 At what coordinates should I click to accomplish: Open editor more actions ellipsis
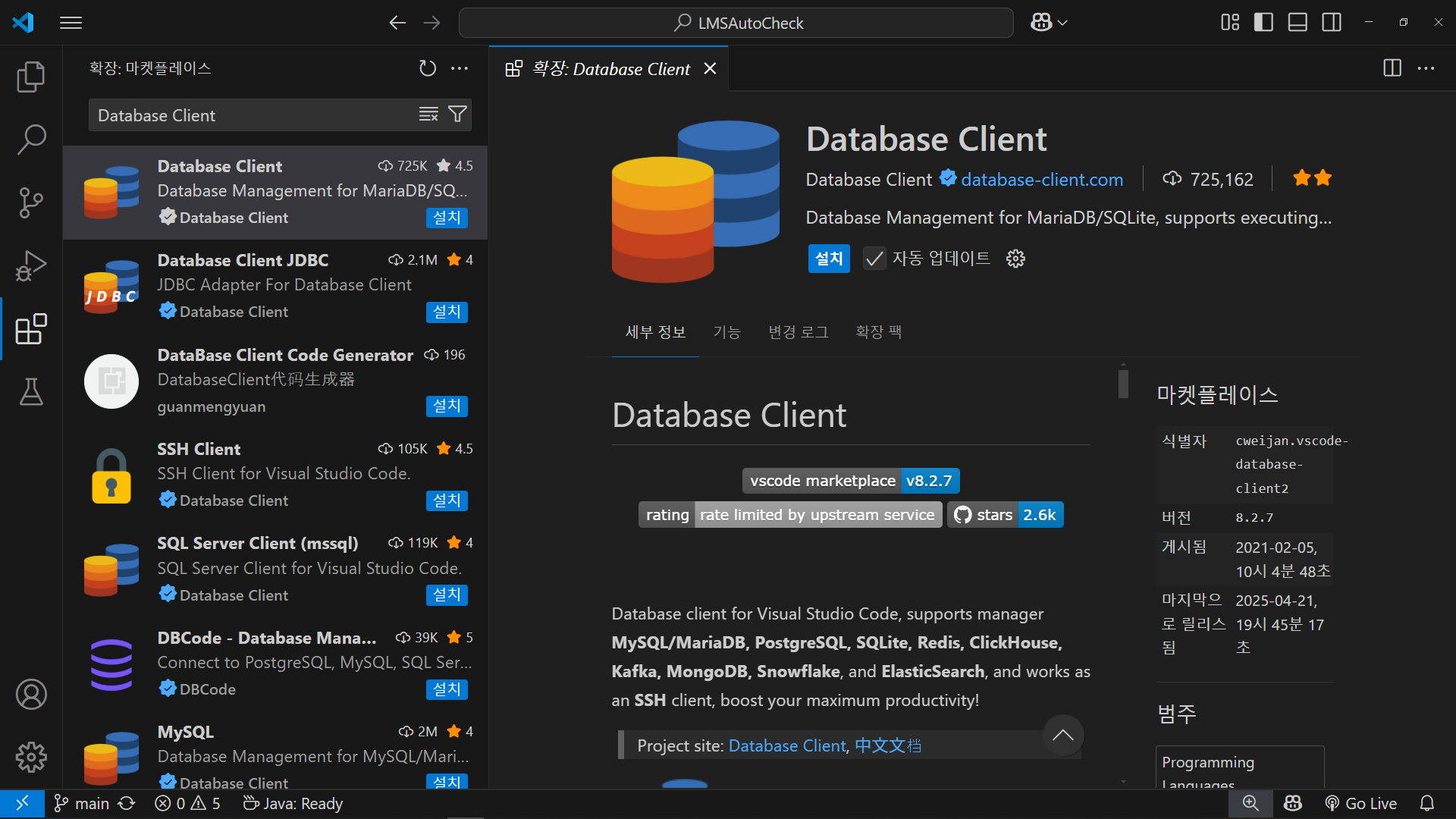point(1426,68)
